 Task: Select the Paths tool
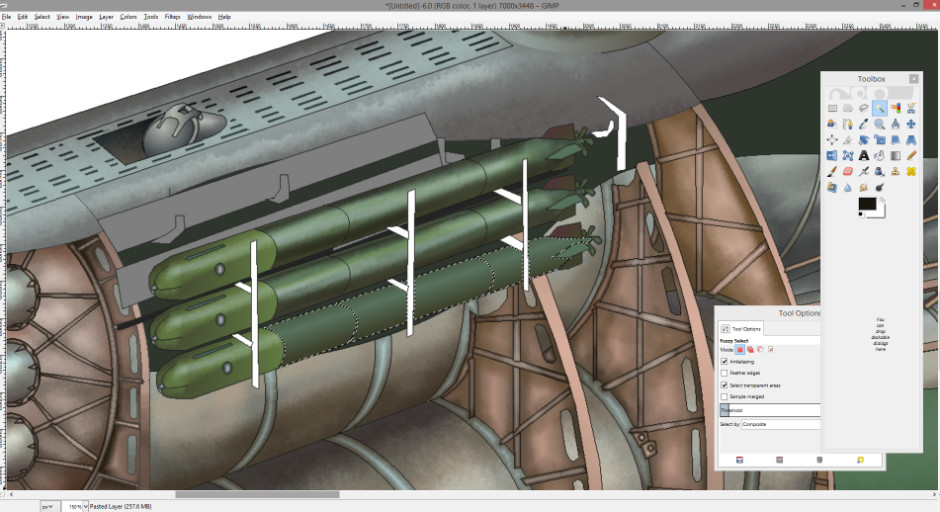pyautogui.click(x=848, y=124)
